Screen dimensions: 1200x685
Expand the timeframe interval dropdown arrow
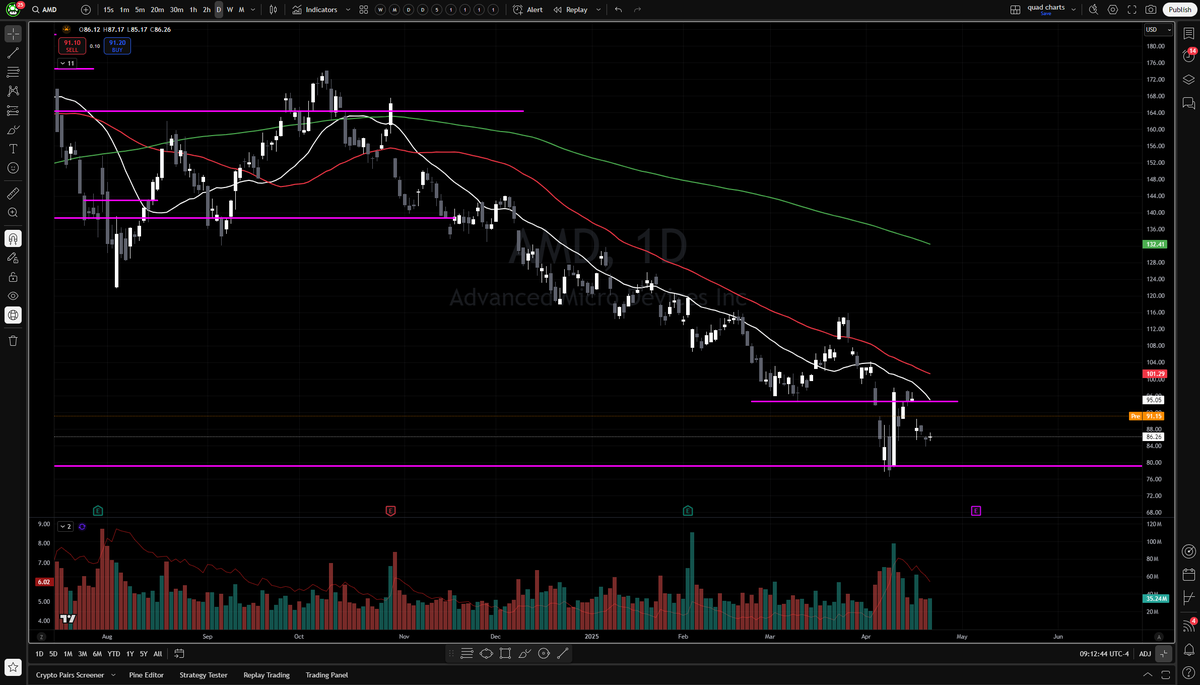253,9
